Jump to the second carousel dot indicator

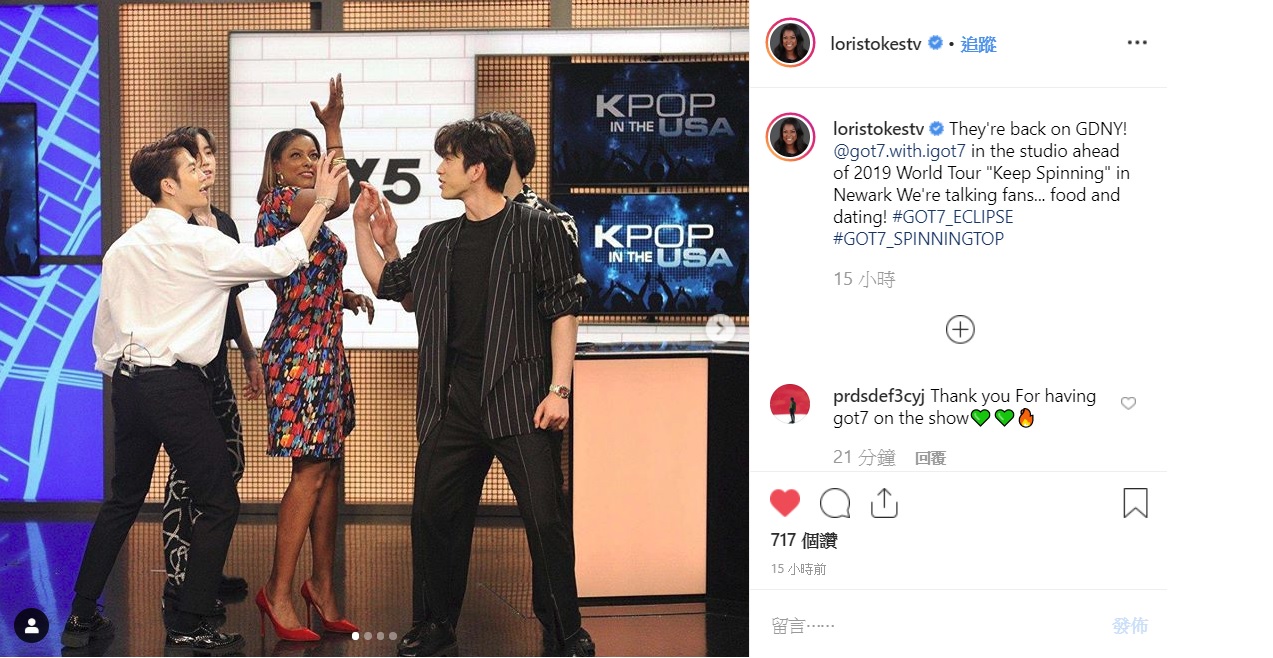(x=368, y=636)
